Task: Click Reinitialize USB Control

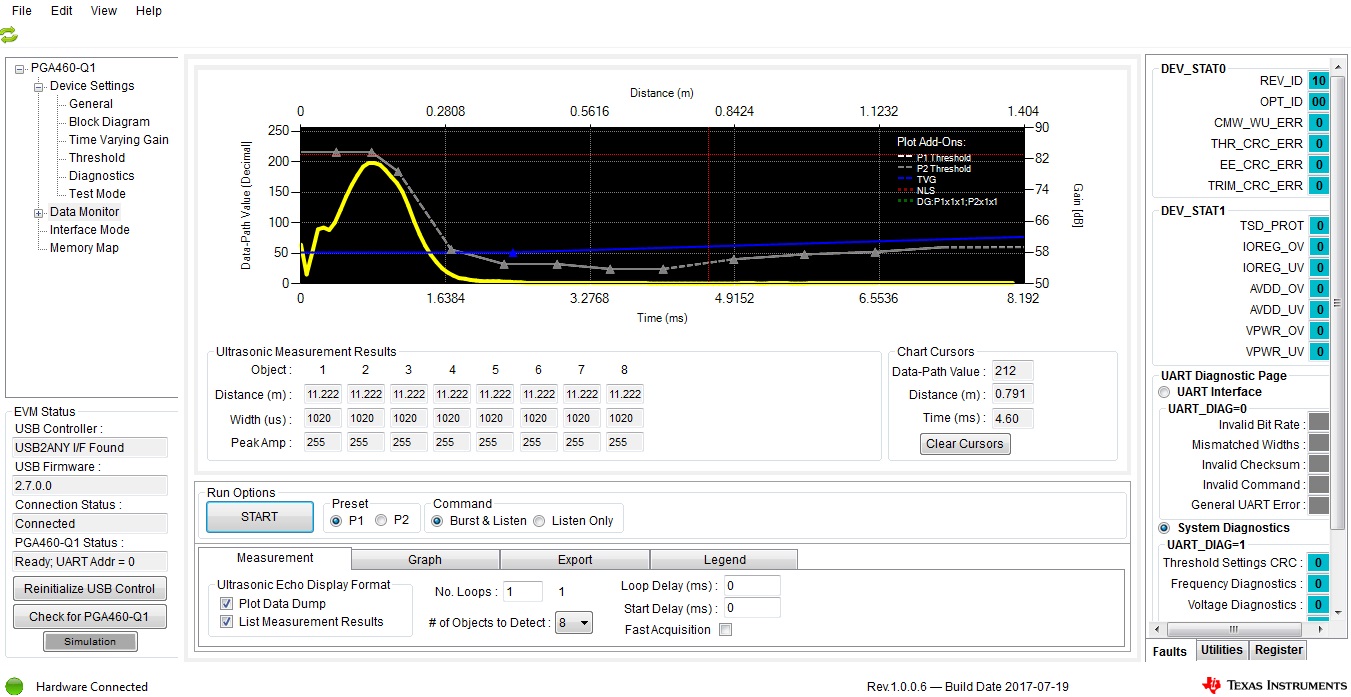Action: (x=90, y=589)
